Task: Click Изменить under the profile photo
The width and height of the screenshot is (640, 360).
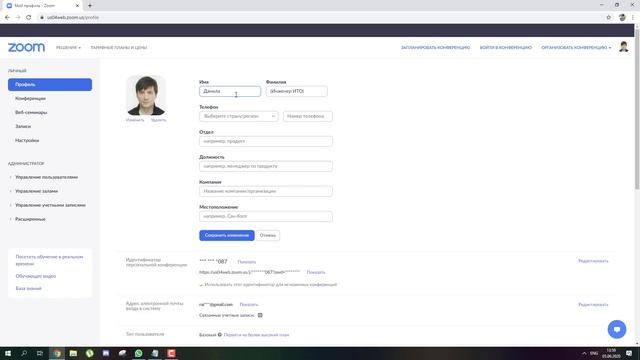Action: tap(135, 120)
